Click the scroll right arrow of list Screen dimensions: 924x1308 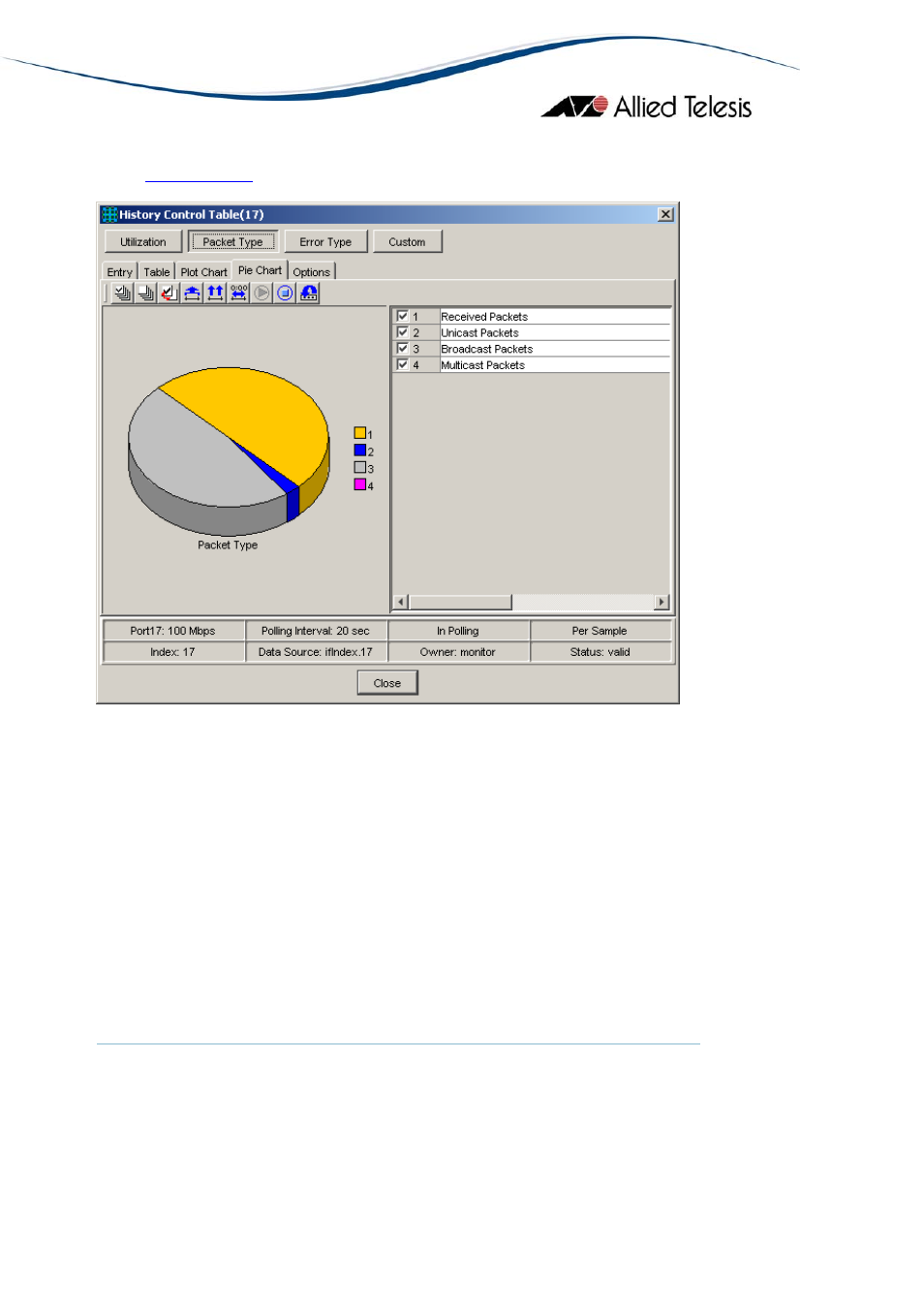pyautogui.click(x=662, y=603)
